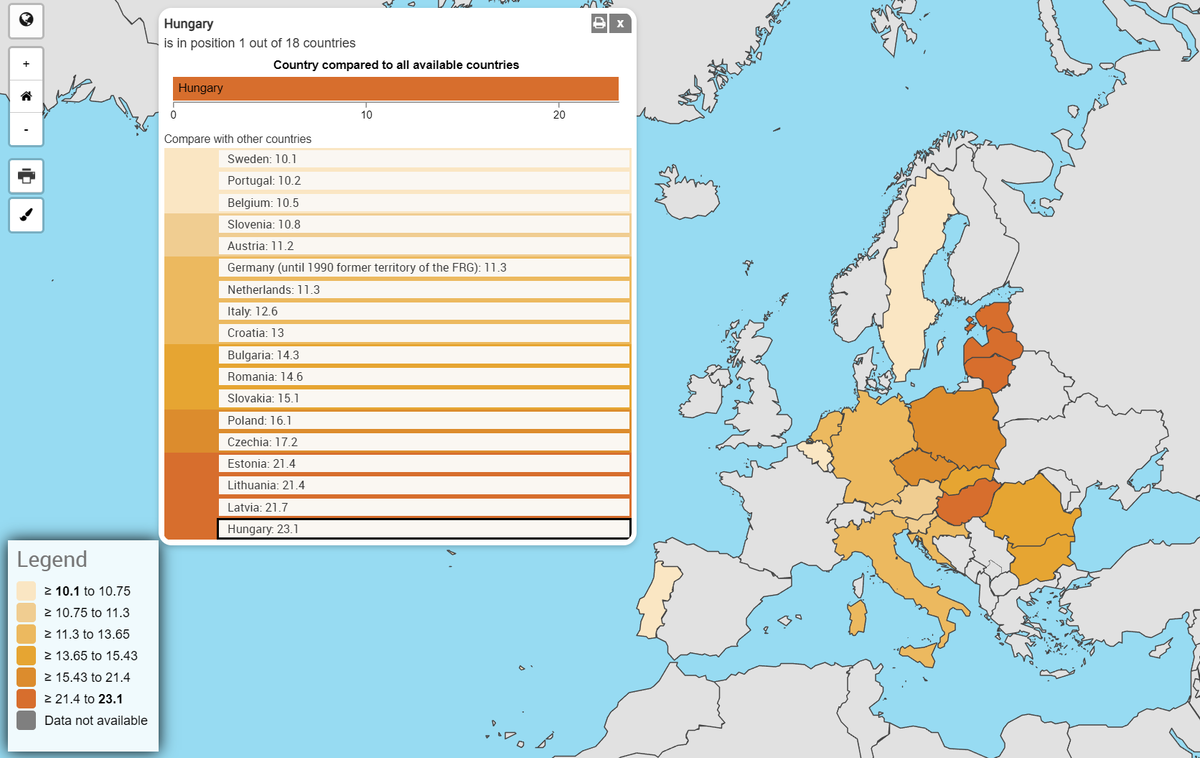Select the Romania: 14.6 row
The width and height of the screenshot is (1200, 758).
pos(424,377)
